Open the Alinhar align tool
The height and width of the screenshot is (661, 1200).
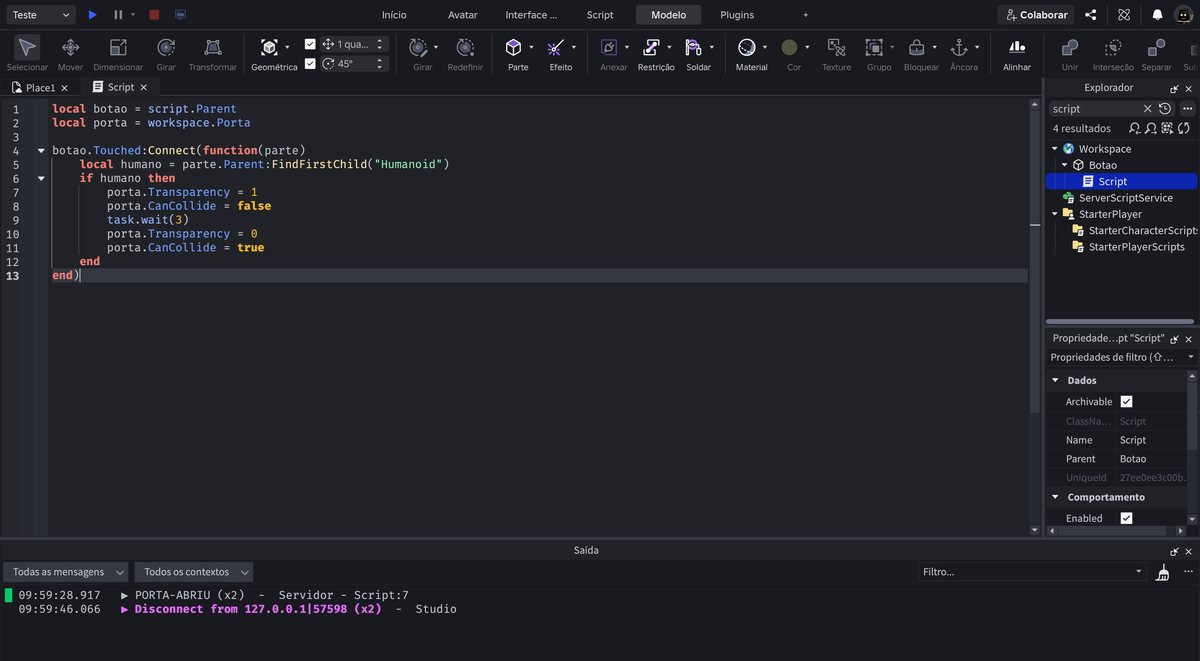click(x=1017, y=53)
